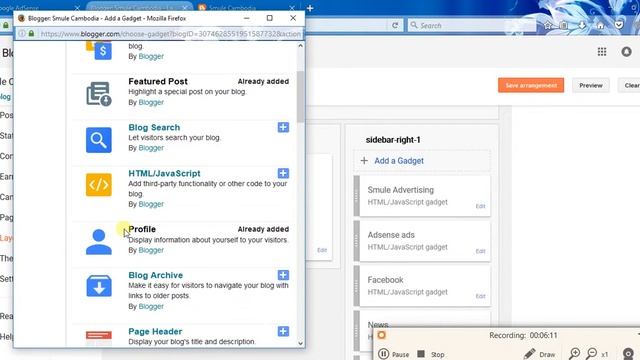Edit the Adsense ads gadget
Screen dimensions: 640x360
(x=480, y=251)
